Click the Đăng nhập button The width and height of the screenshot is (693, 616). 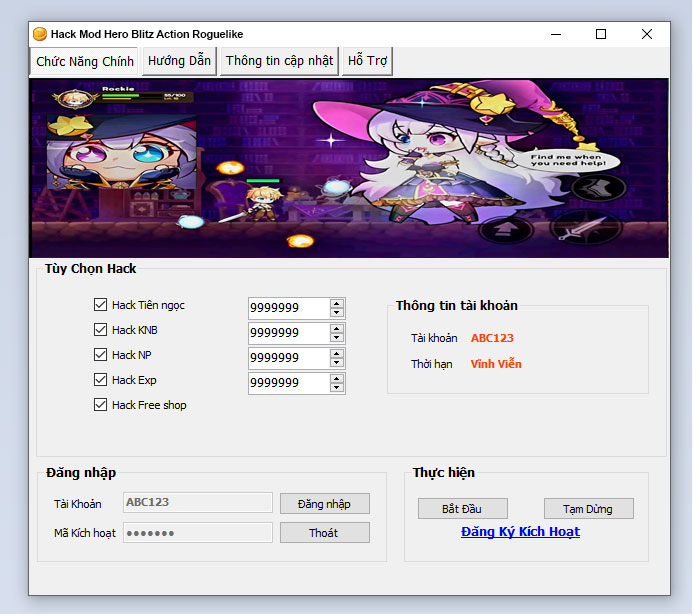(x=325, y=504)
